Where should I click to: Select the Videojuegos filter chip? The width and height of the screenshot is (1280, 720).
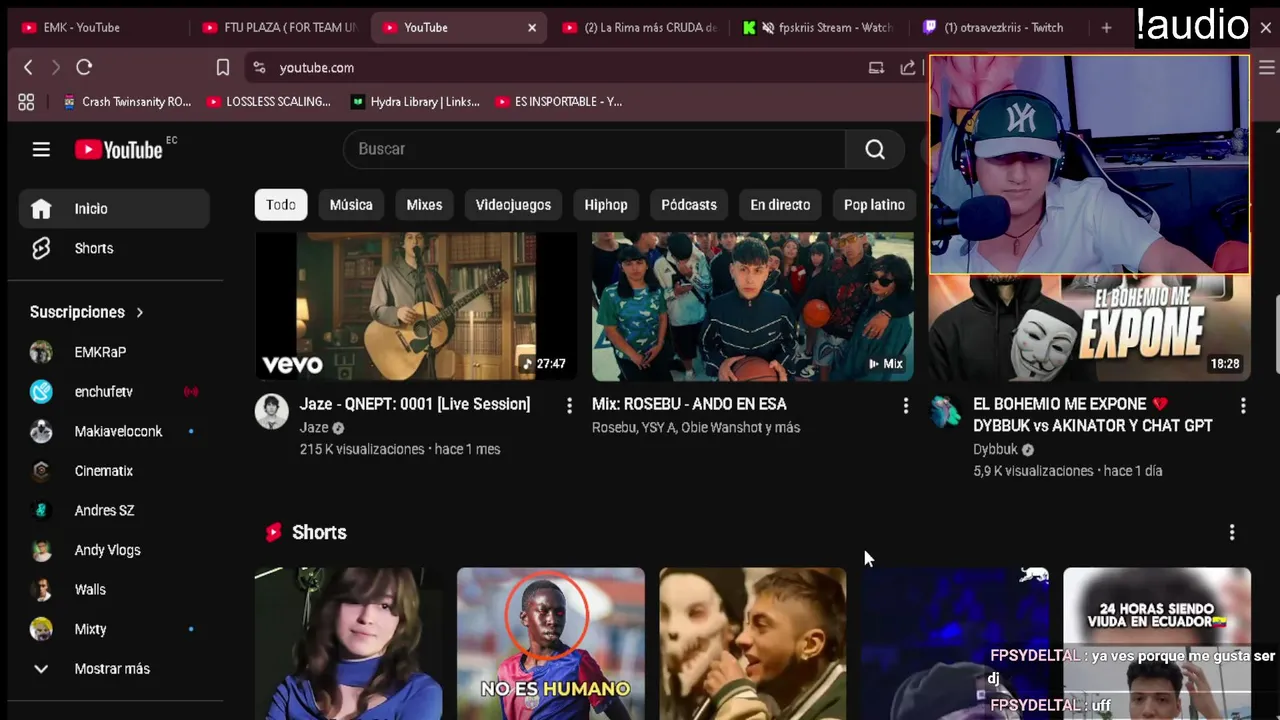513,204
